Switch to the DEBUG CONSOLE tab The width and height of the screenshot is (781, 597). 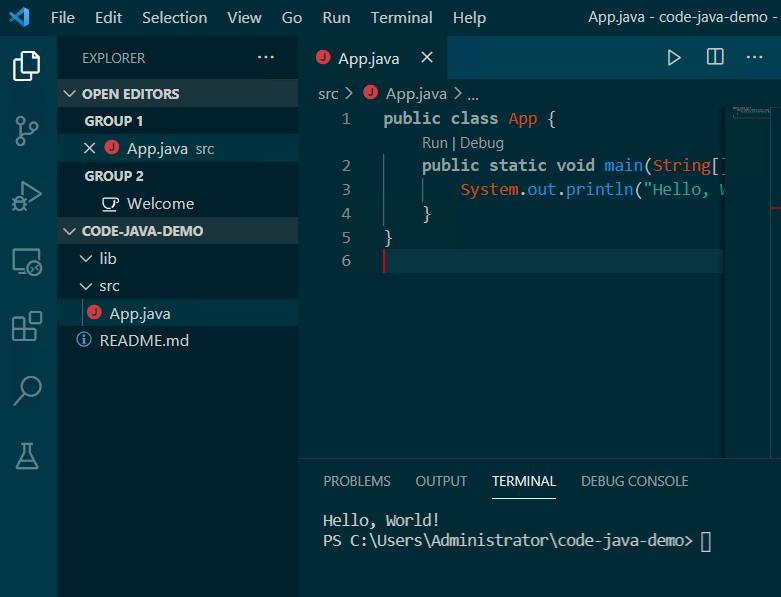[634, 481]
